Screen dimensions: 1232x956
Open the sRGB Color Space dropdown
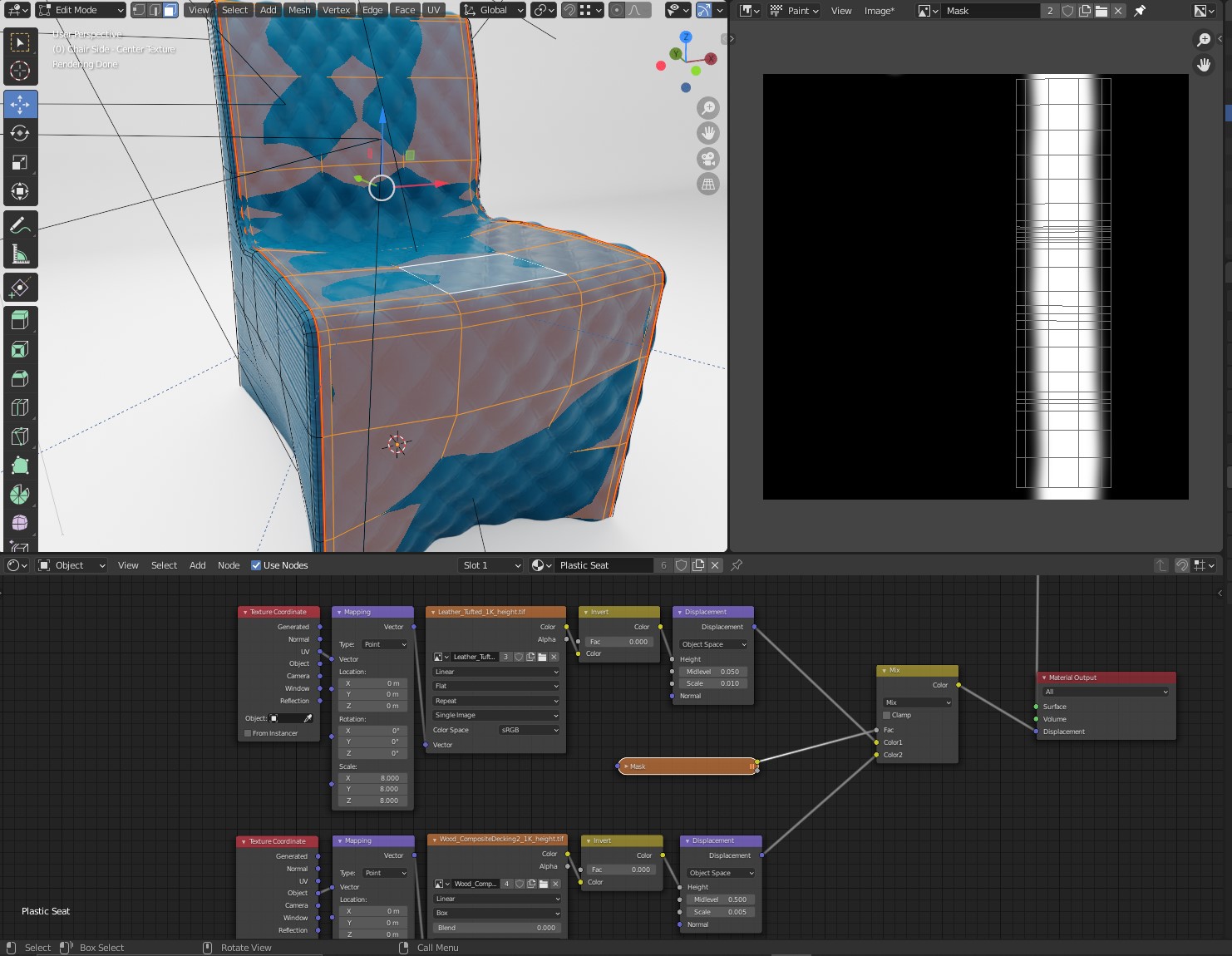[529, 729]
